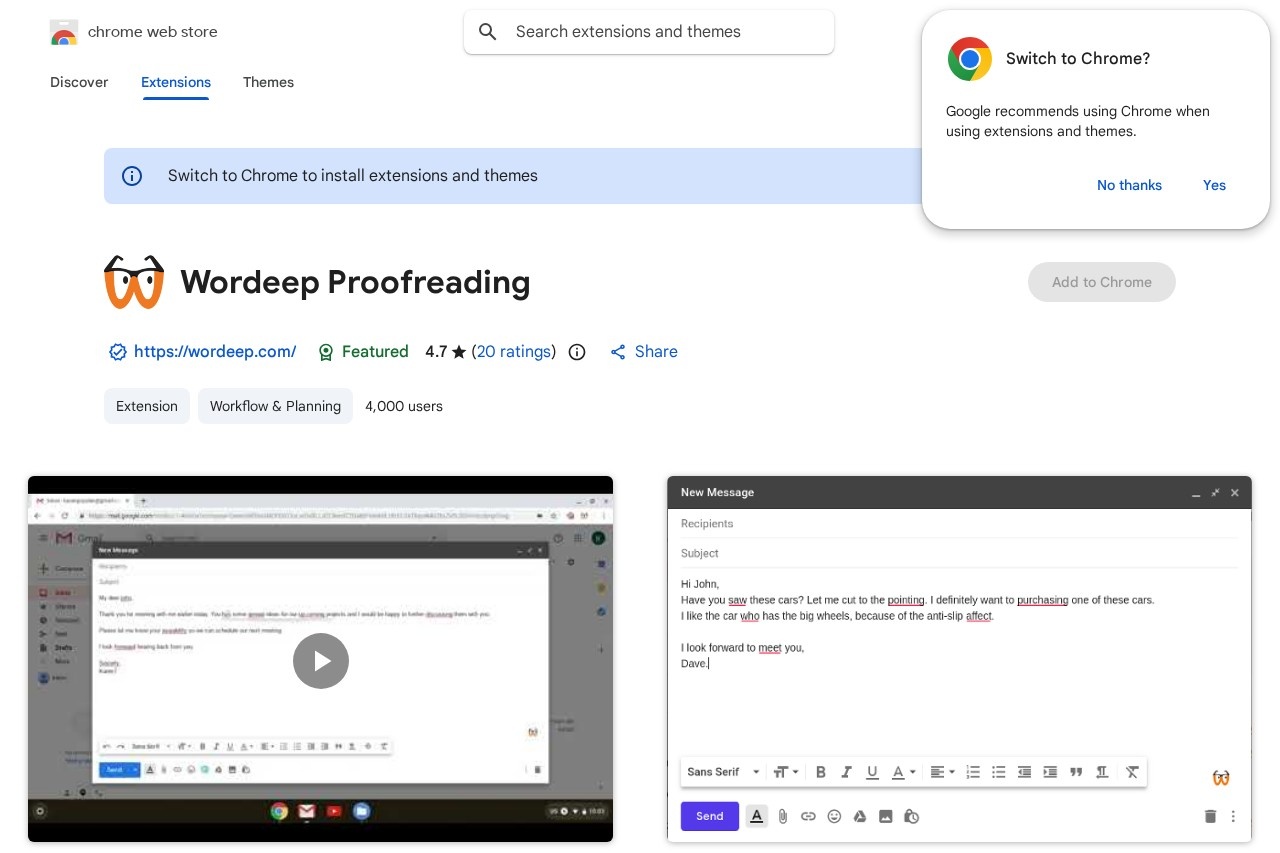
Task: Play the Wordeep demo video
Action: [x=320, y=660]
